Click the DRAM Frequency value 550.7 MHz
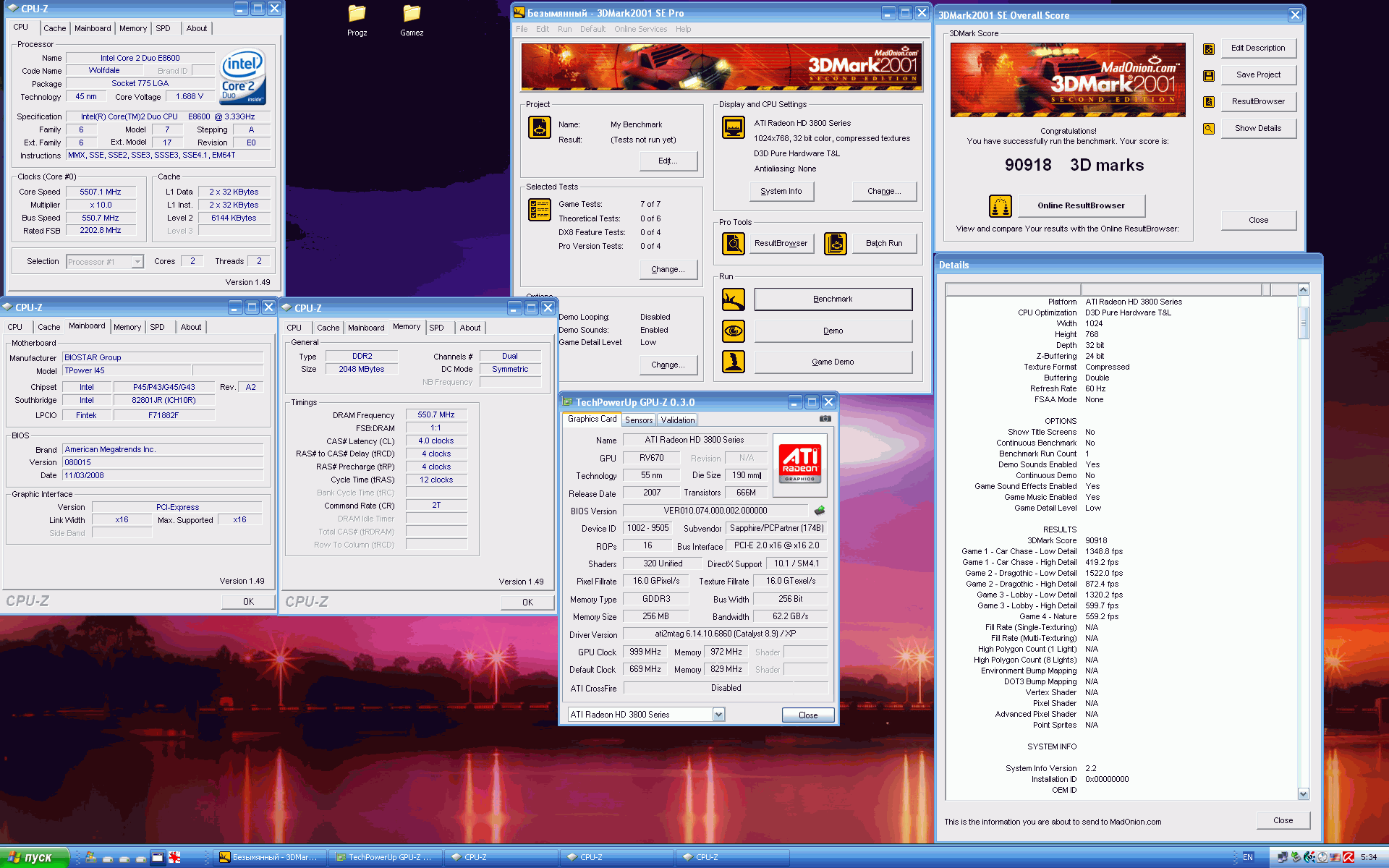This screenshot has height=868, width=1389. (436, 414)
